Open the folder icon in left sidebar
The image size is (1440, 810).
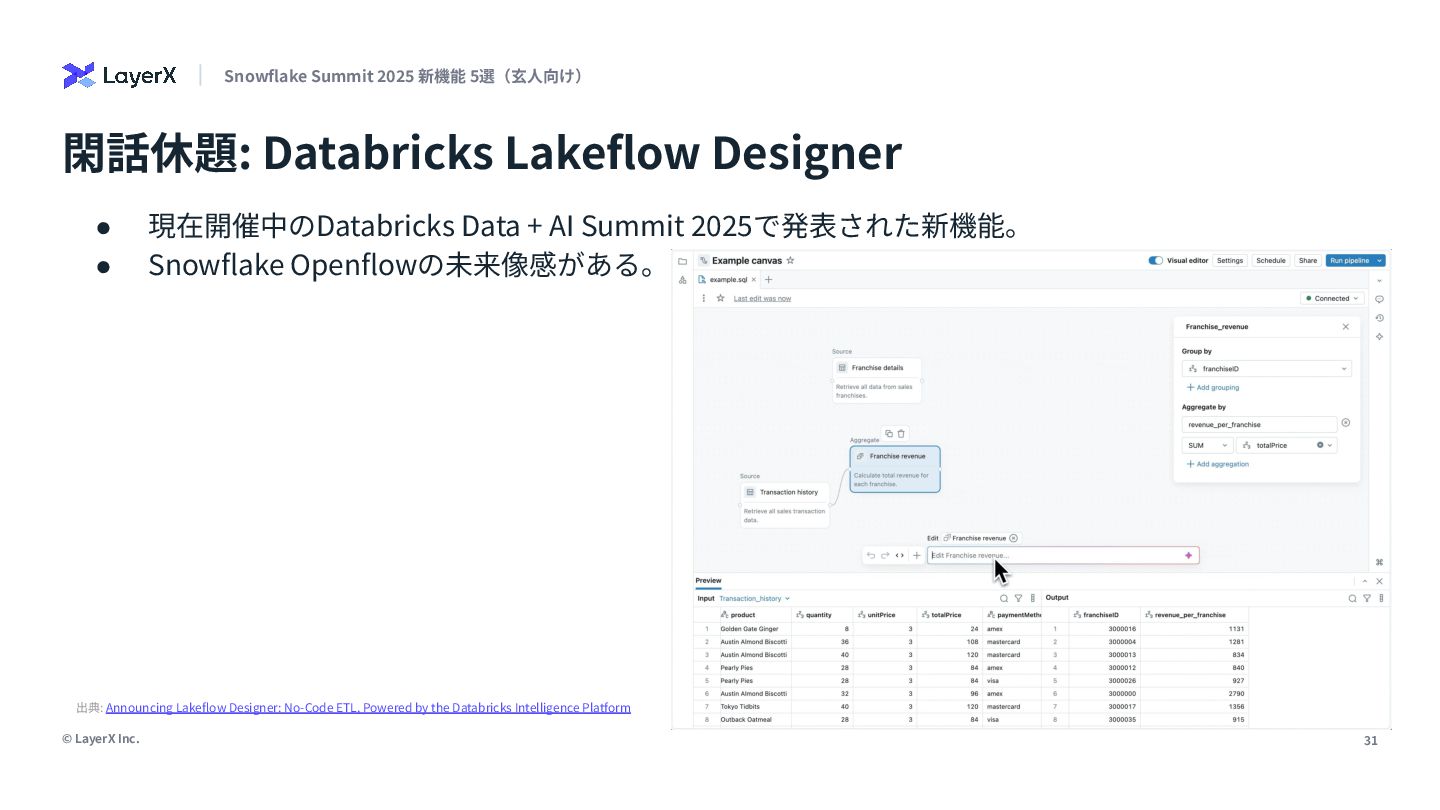[682, 260]
